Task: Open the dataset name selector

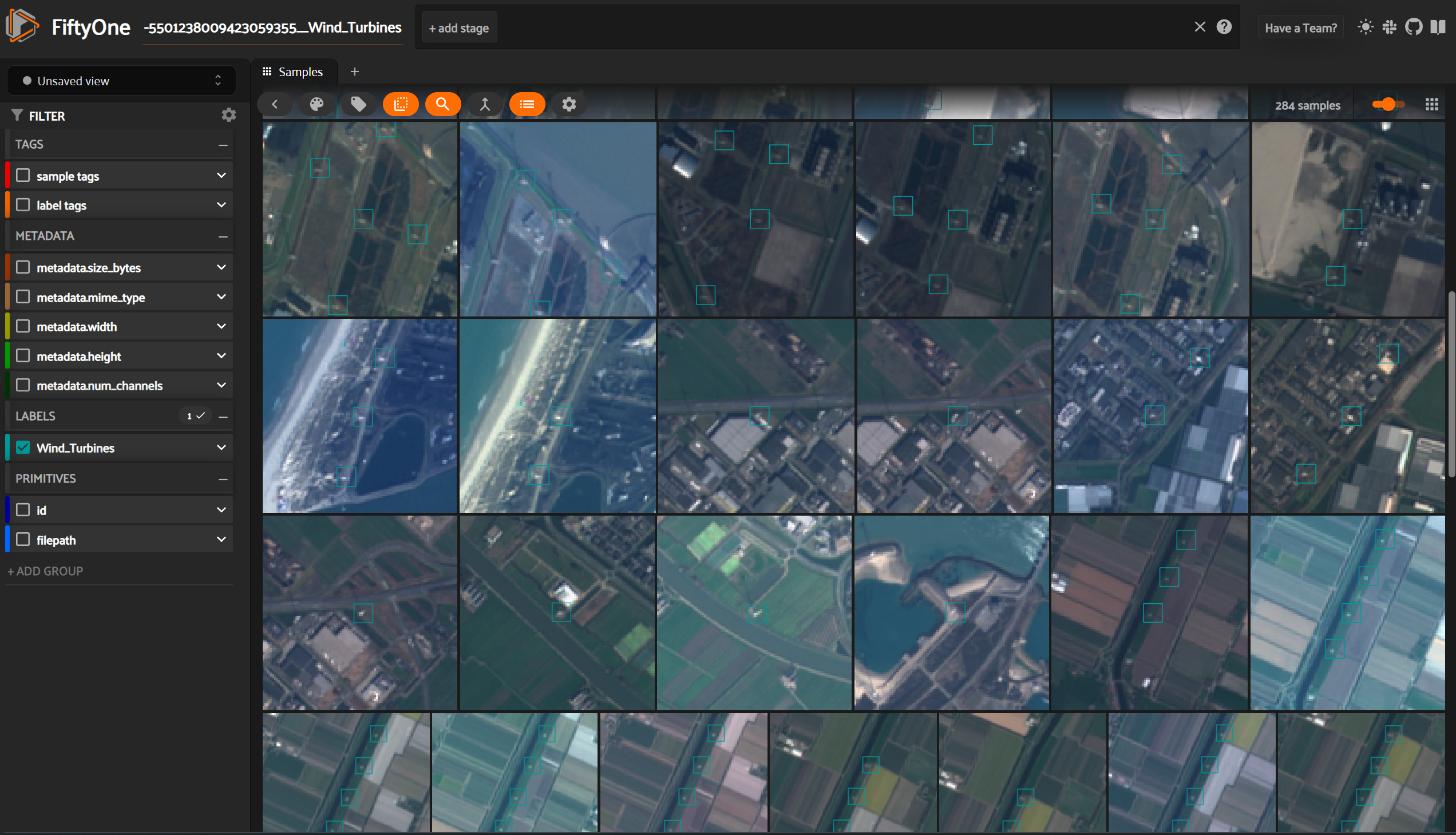Action: coord(273,27)
